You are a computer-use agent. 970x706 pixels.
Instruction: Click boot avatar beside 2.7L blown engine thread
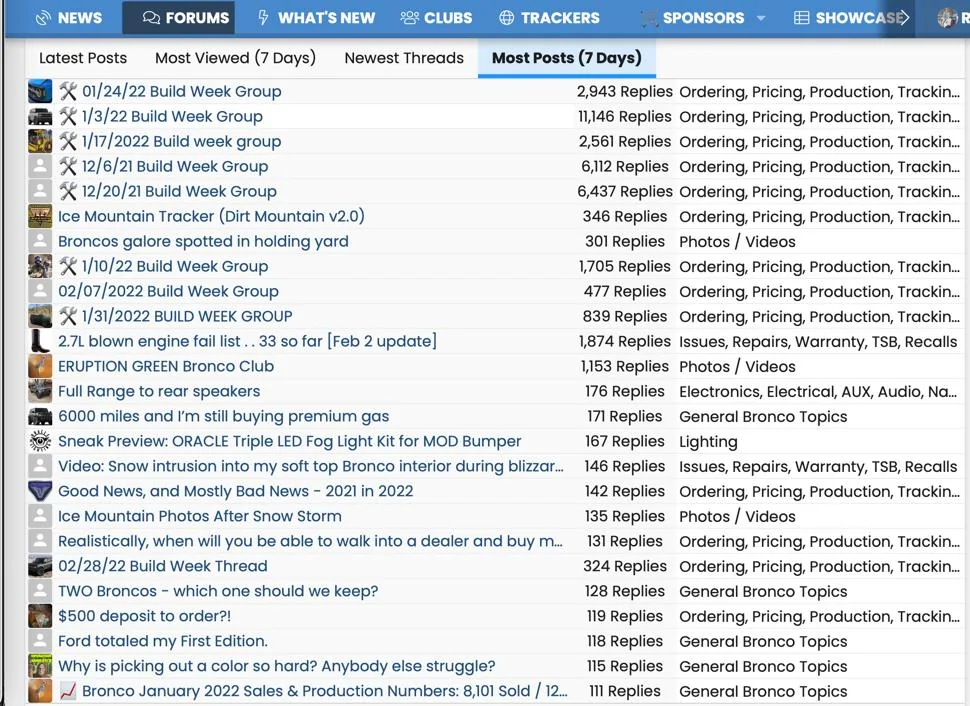click(40, 341)
